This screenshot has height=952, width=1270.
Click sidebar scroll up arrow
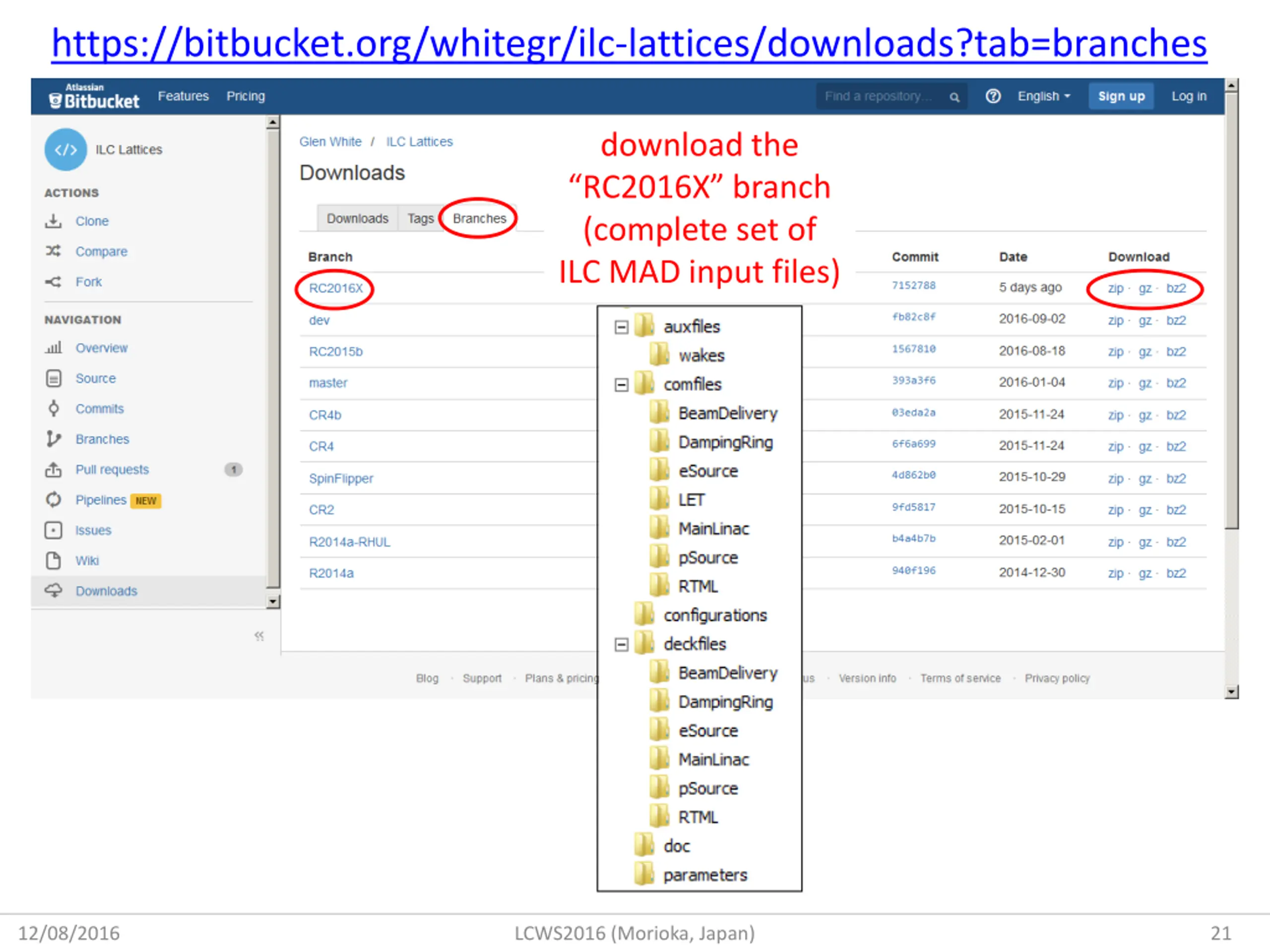pyautogui.click(x=273, y=122)
